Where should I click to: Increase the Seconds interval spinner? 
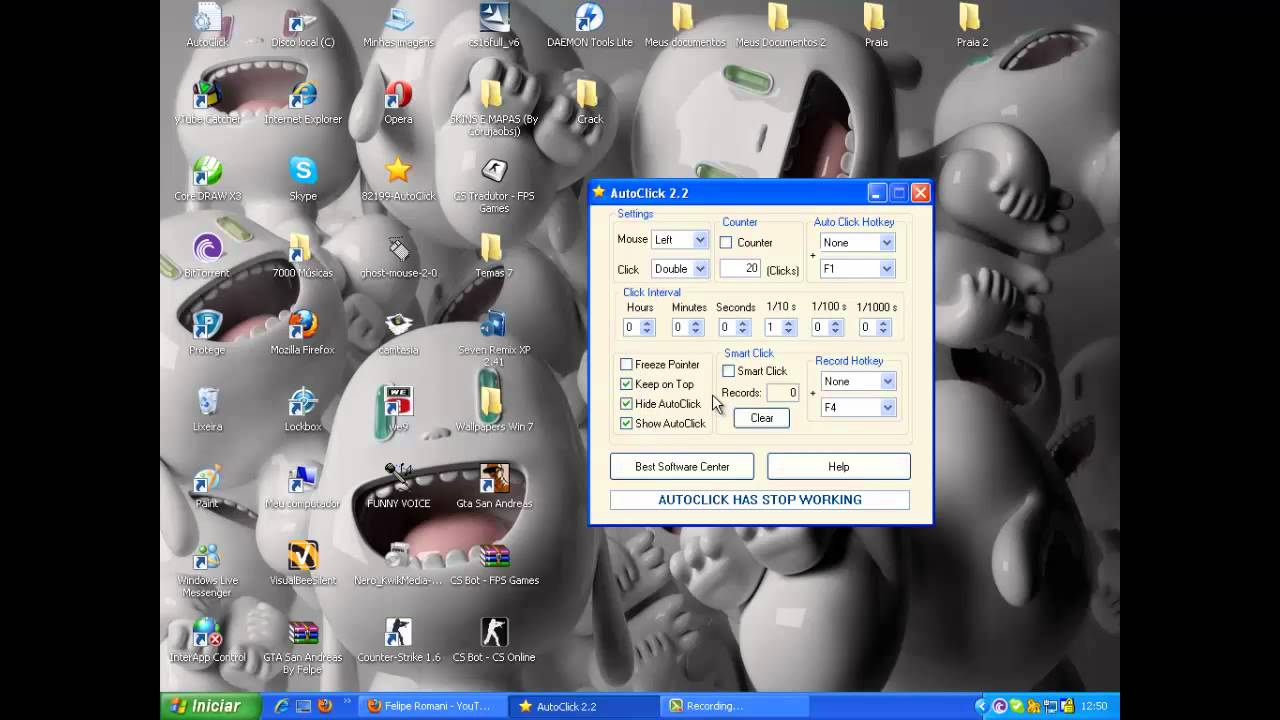743,323
